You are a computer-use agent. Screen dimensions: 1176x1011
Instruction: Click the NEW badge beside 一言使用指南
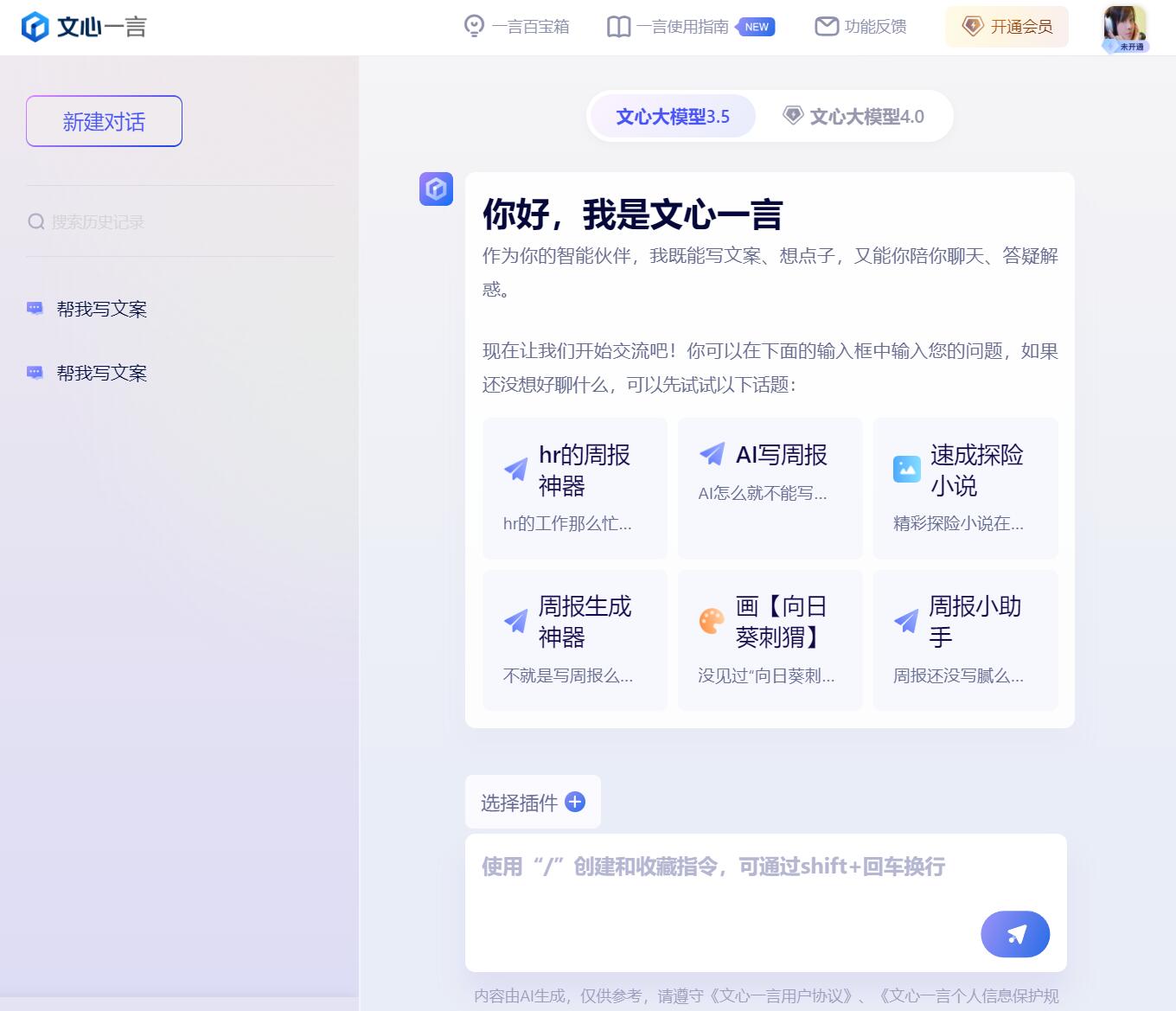755,27
